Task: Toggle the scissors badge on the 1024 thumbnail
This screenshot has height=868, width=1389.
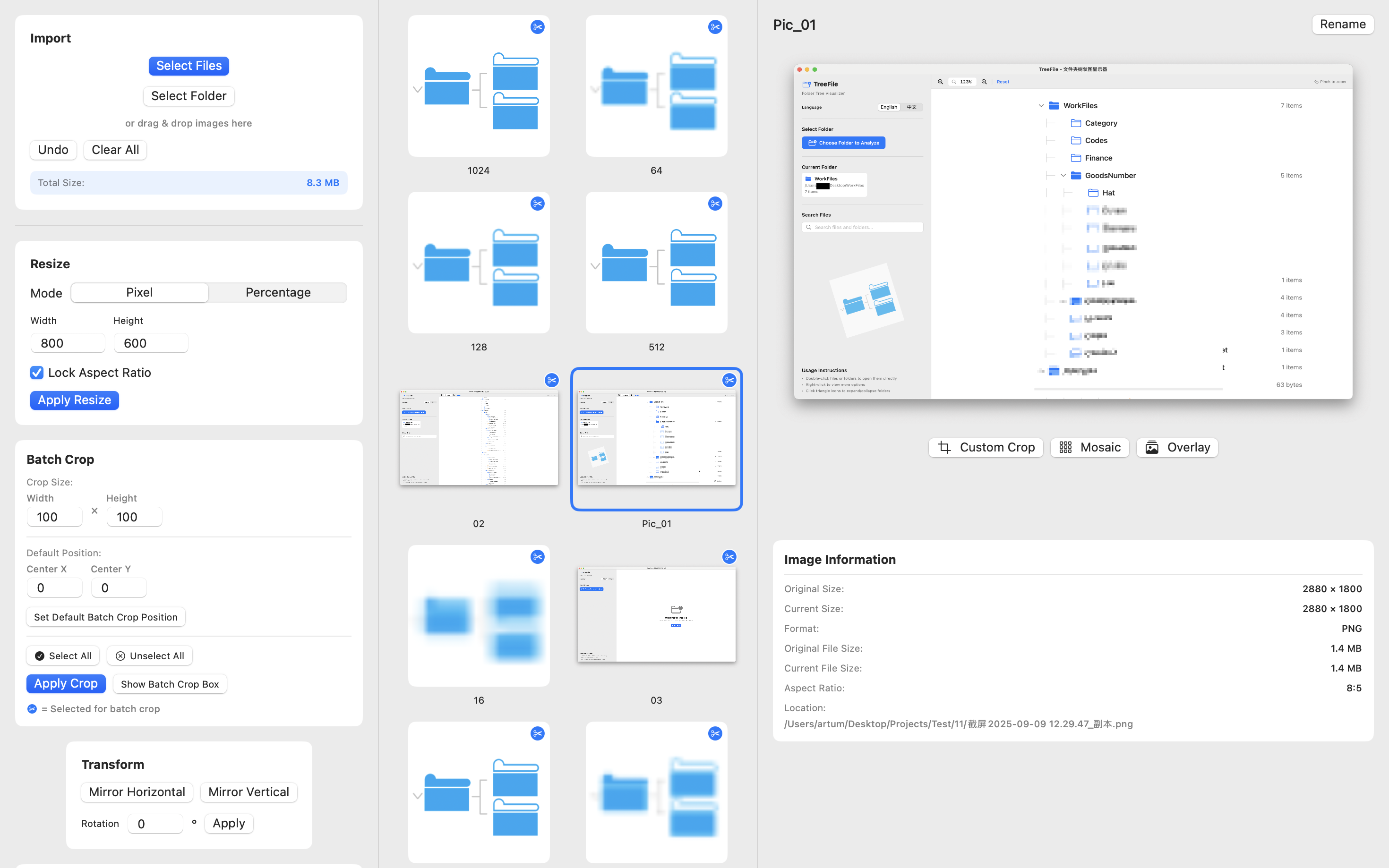Action: (537, 27)
